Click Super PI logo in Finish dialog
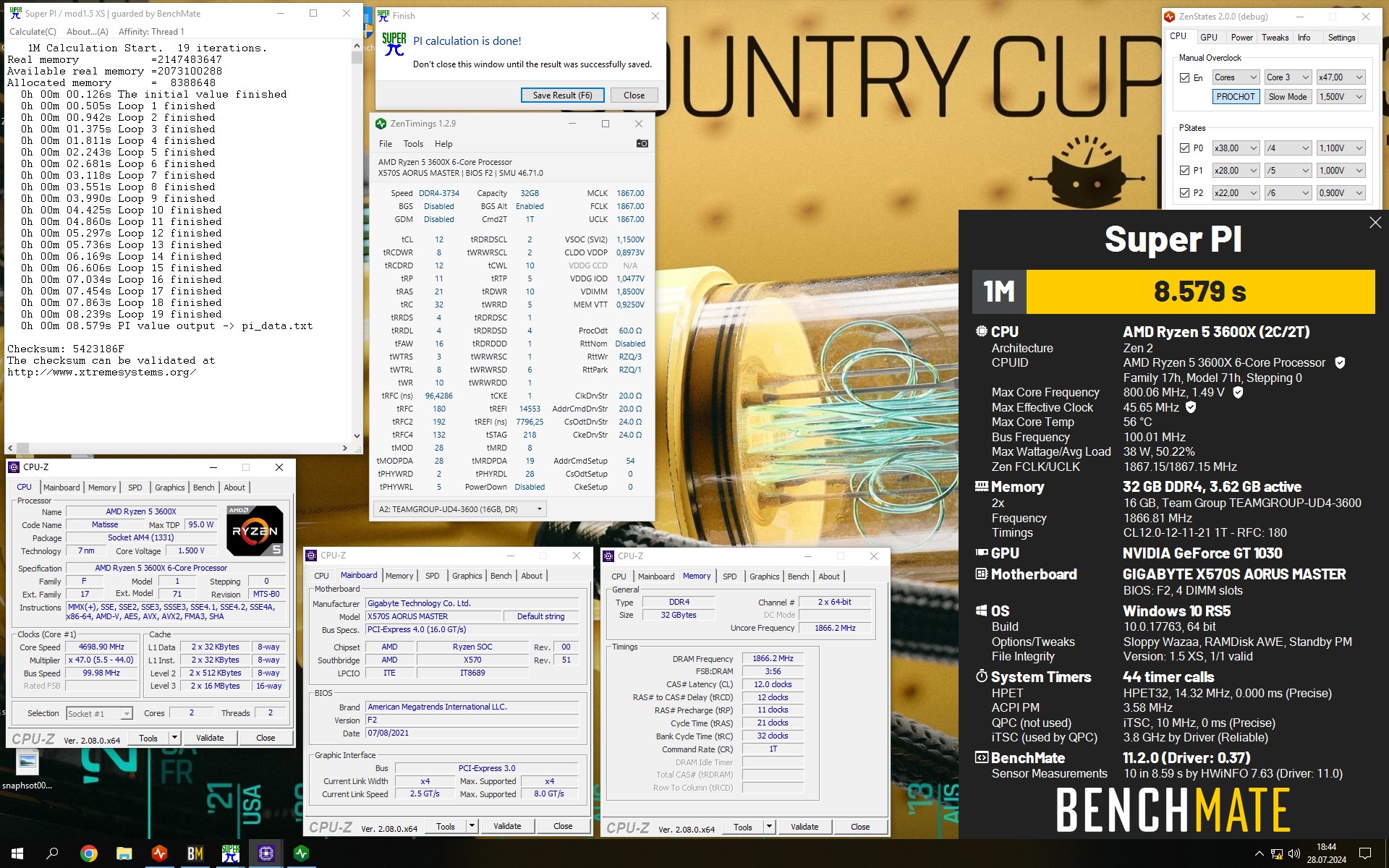 click(x=394, y=44)
